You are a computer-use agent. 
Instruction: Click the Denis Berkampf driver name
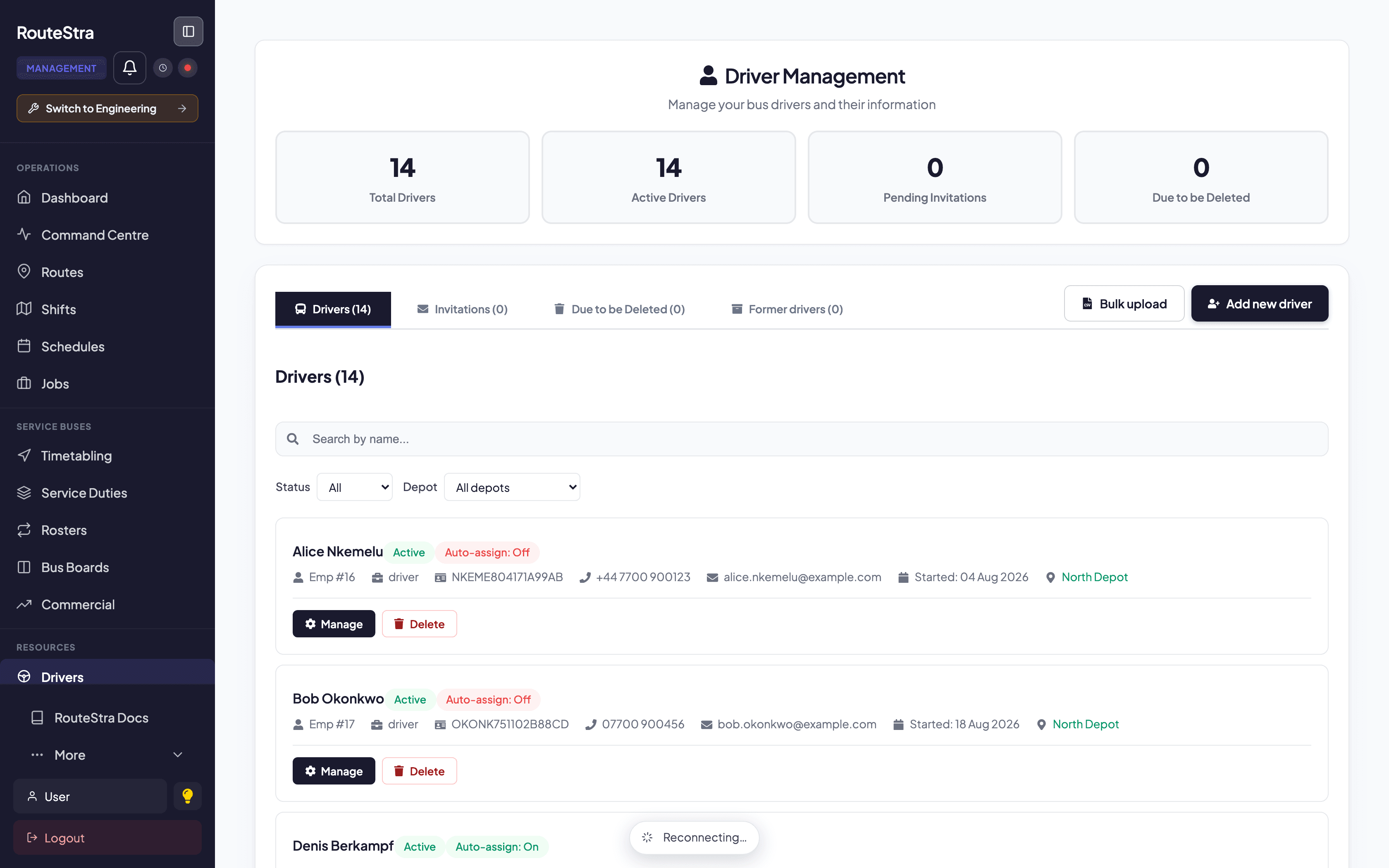click(x=343, y=846)
